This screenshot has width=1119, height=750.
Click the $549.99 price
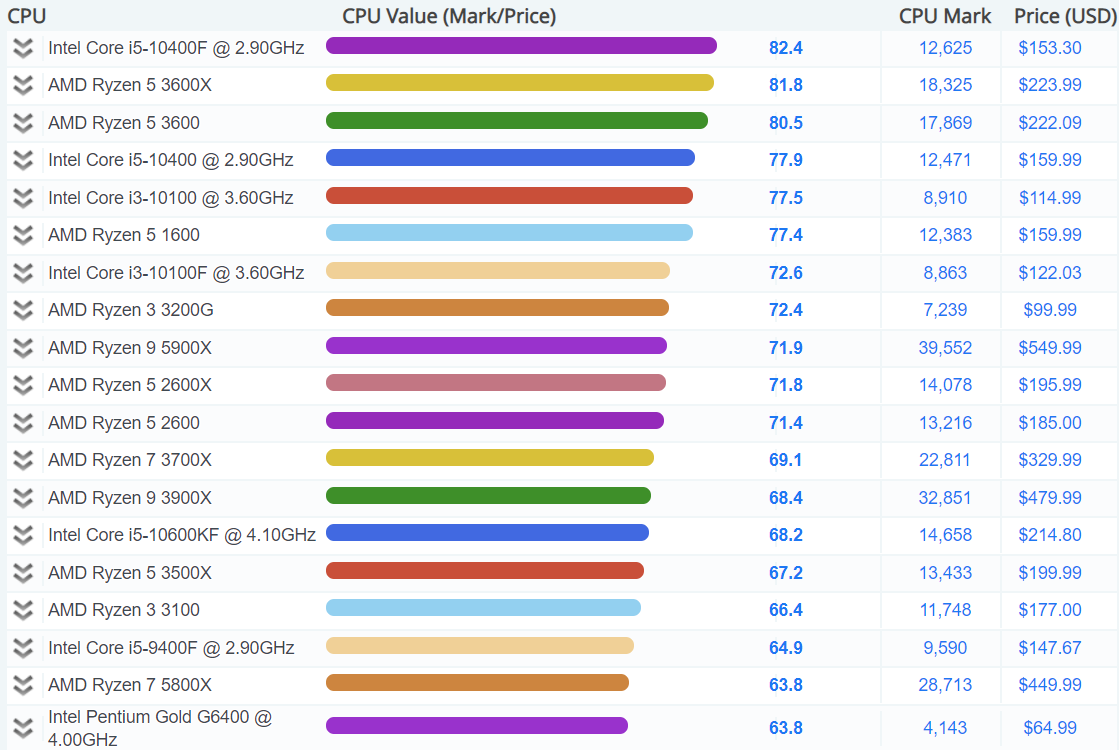click(x=1050, y=348)
